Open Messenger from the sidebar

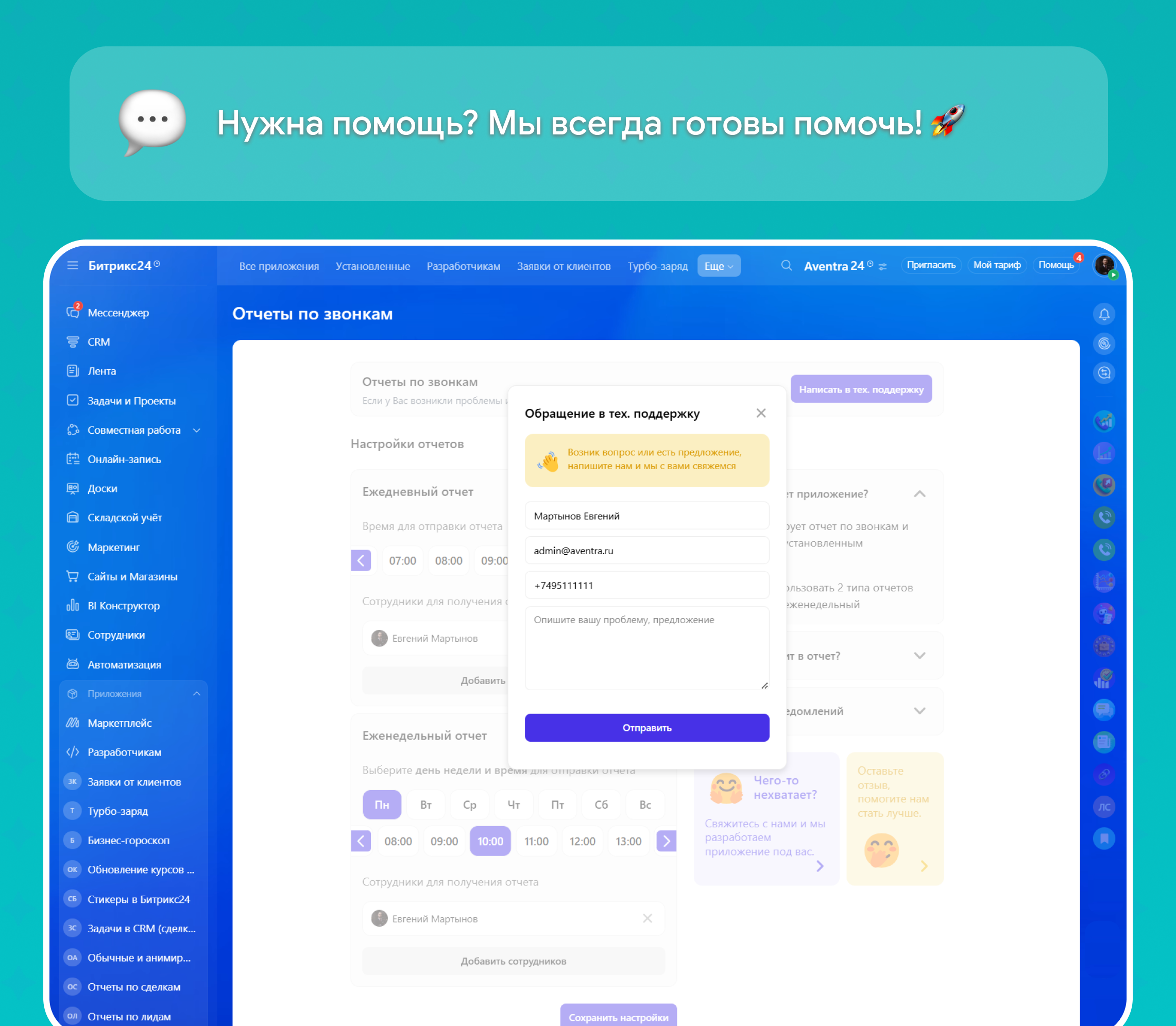[117, 313]
